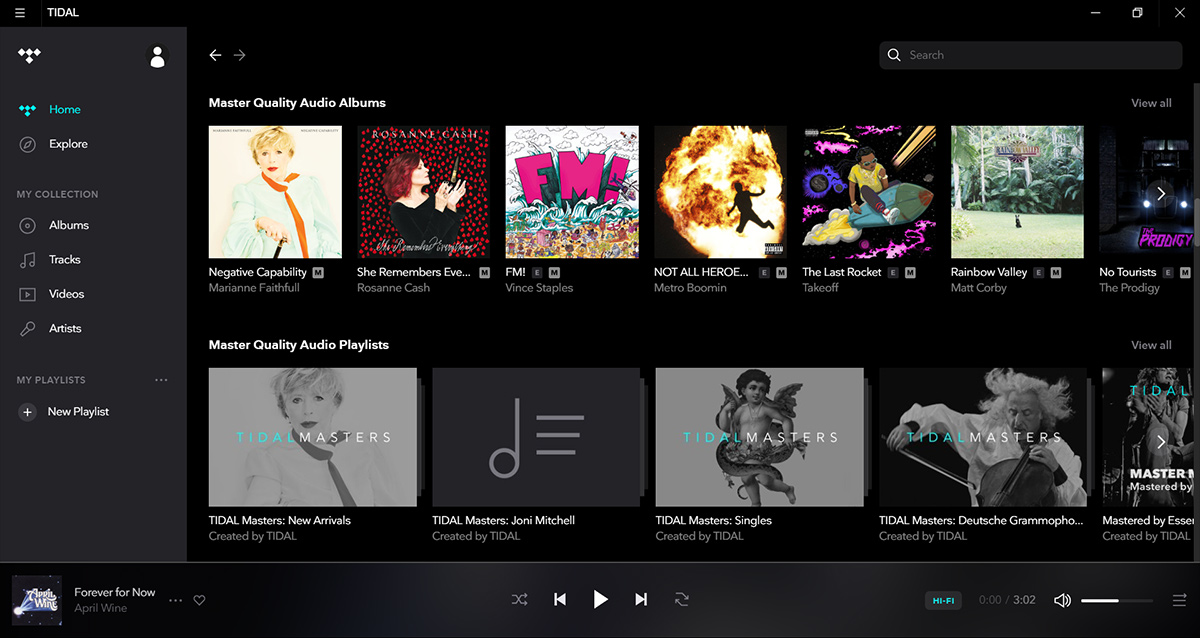1200x638 pixels.
Task: Open NOT ALL HEROES album cover
Action: [720, 192]
